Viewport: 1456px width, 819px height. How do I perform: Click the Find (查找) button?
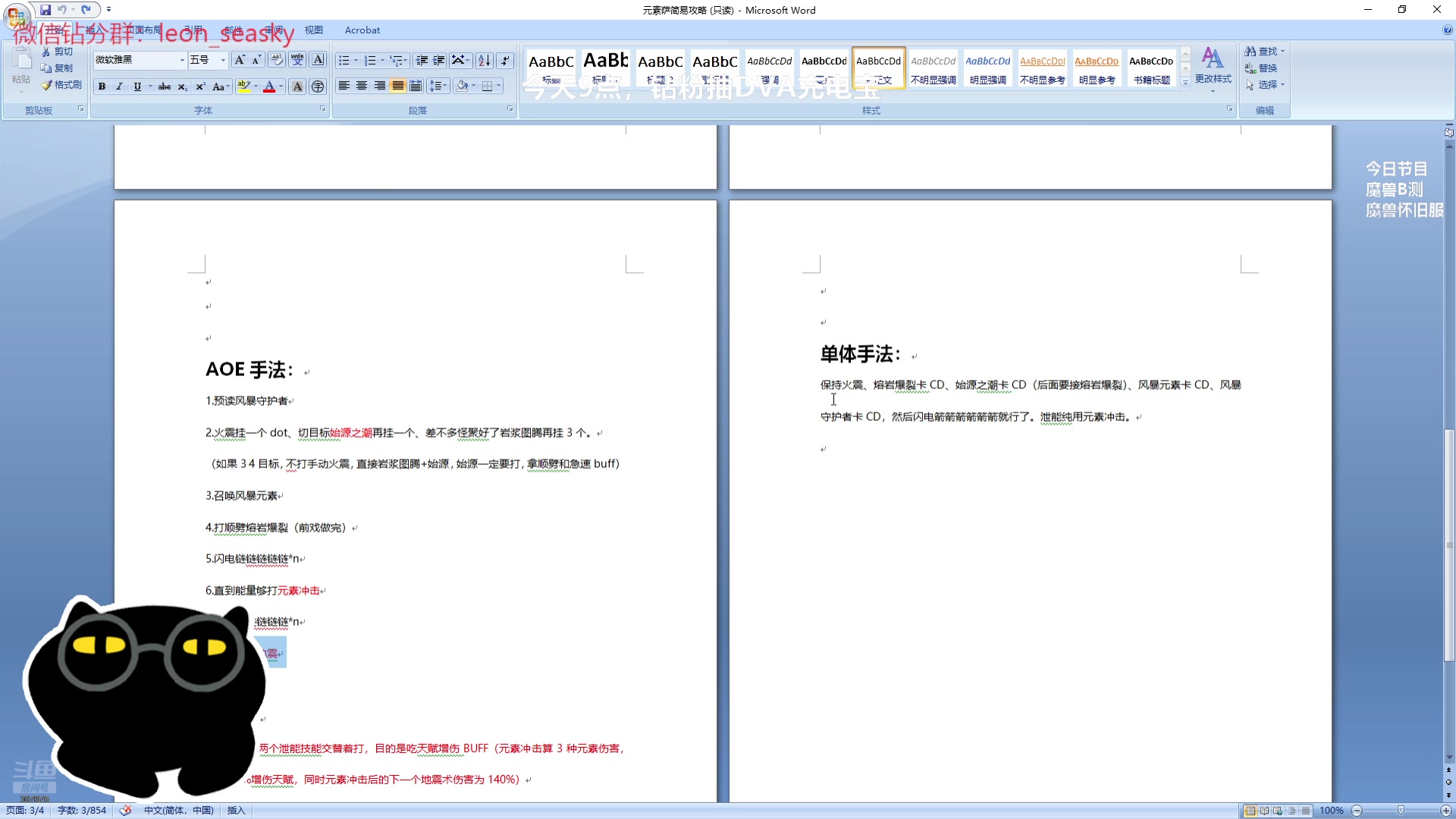point(1264,52)
